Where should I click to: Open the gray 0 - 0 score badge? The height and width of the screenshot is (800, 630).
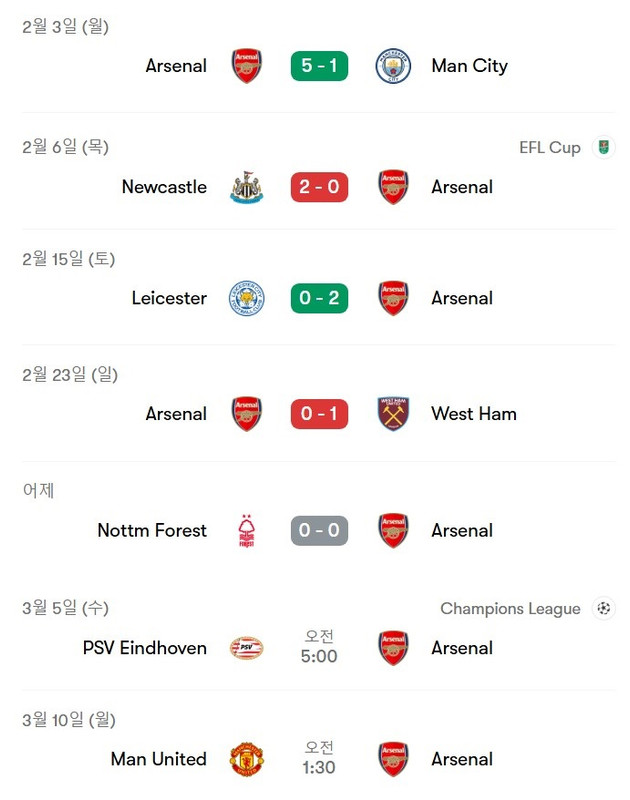(319, 531)
